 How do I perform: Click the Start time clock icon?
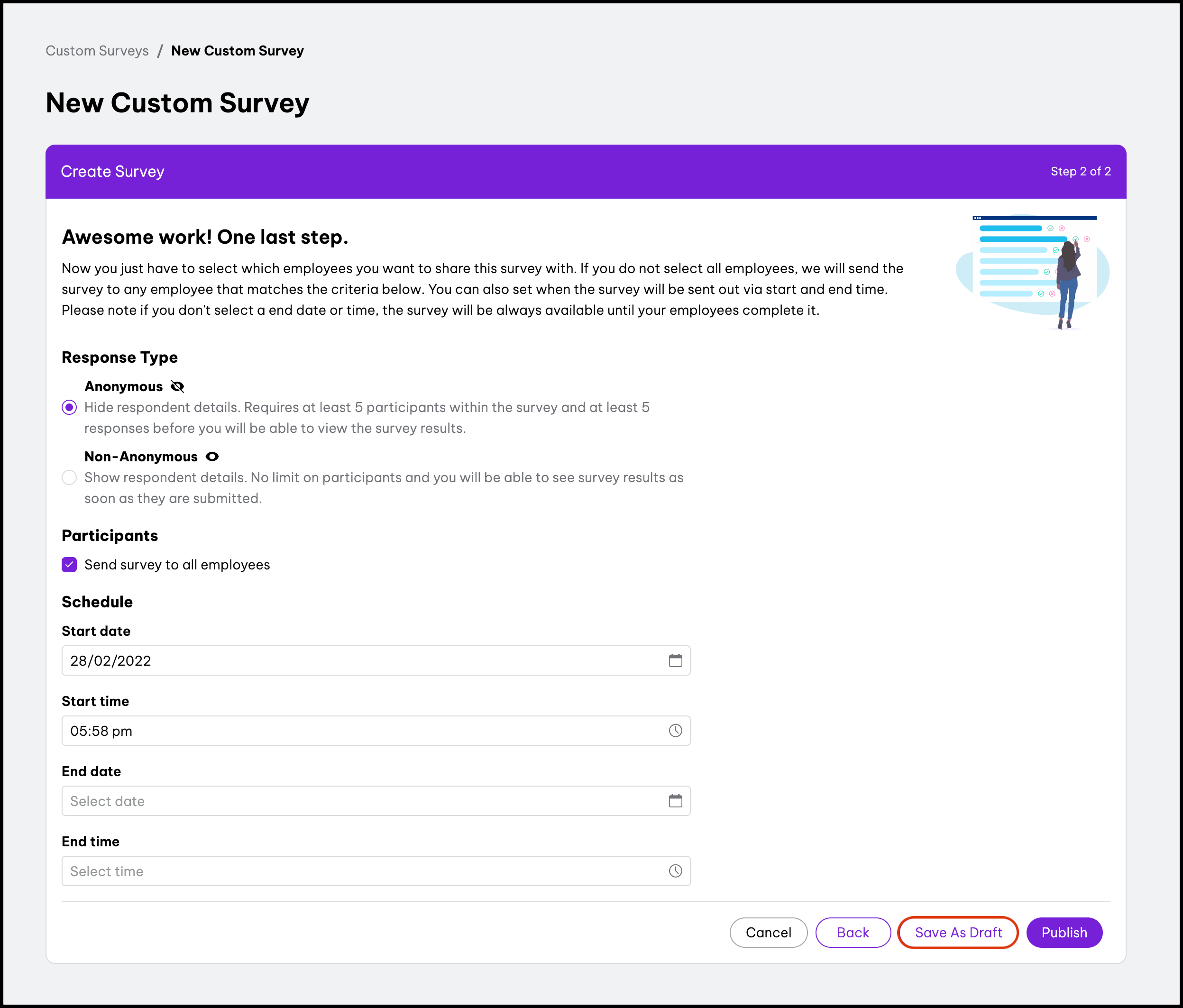click(675, 731)
